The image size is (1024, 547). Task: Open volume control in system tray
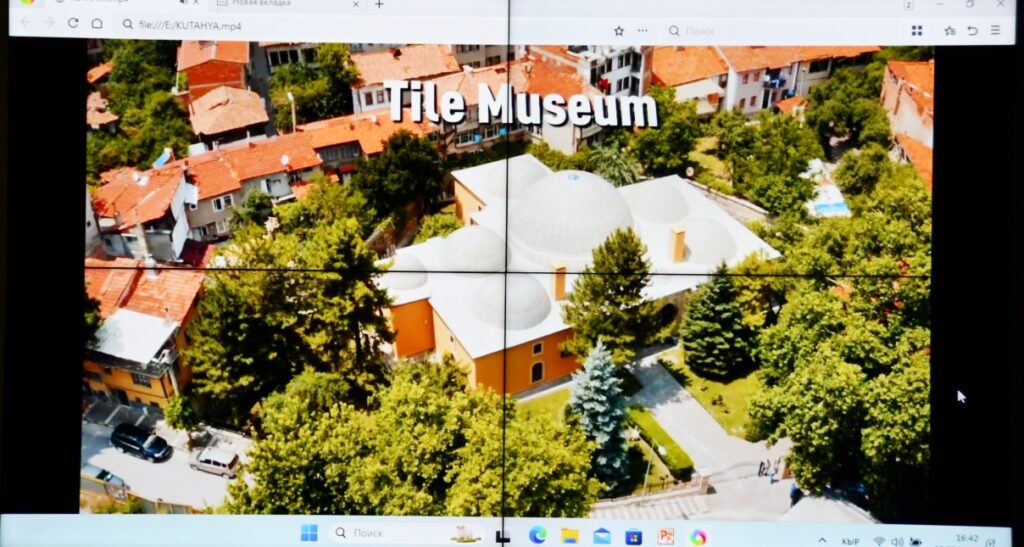click(x=897, y=541)
